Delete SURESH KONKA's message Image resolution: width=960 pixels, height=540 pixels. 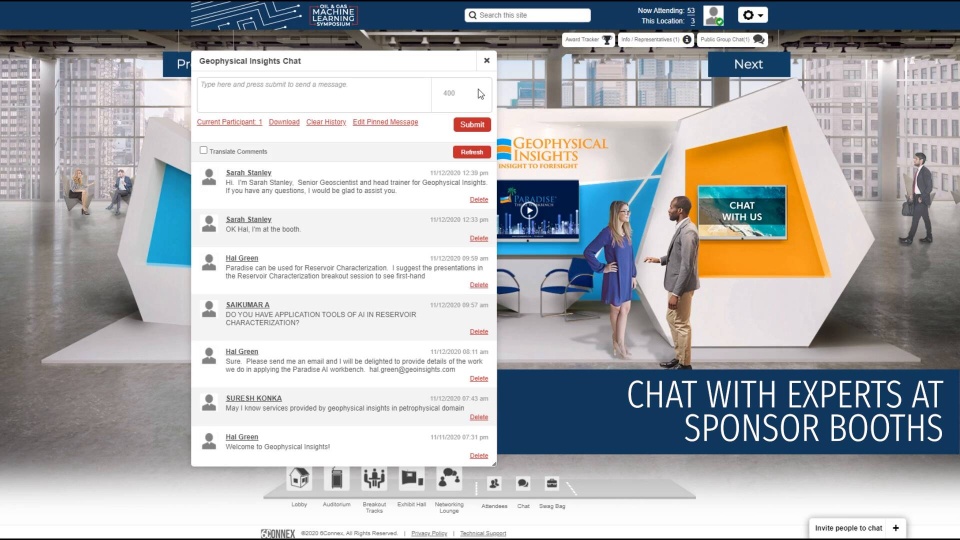pyautogui.click(x=479, y=417)
